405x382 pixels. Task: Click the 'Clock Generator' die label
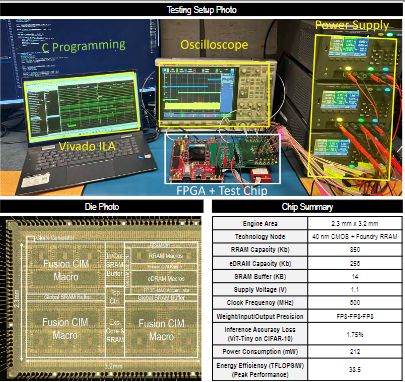[55, 238]
